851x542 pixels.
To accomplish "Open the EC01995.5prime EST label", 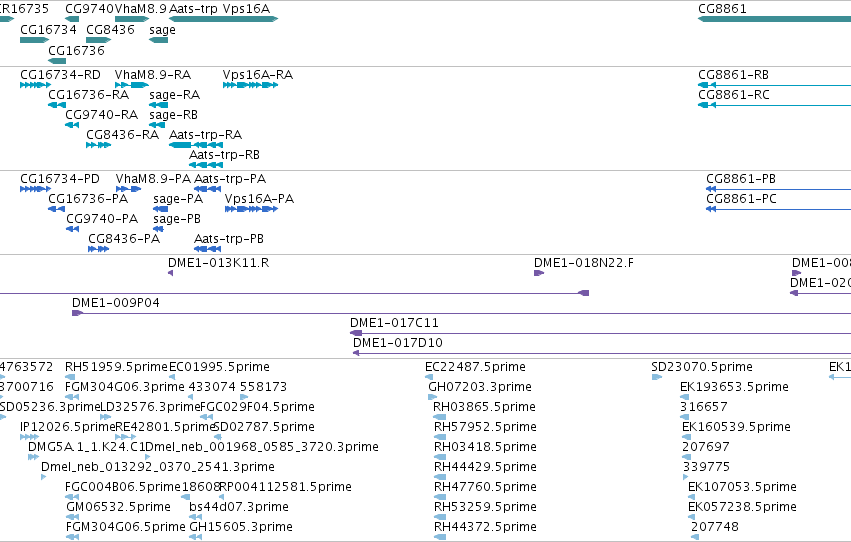I will tap(219, 367).
